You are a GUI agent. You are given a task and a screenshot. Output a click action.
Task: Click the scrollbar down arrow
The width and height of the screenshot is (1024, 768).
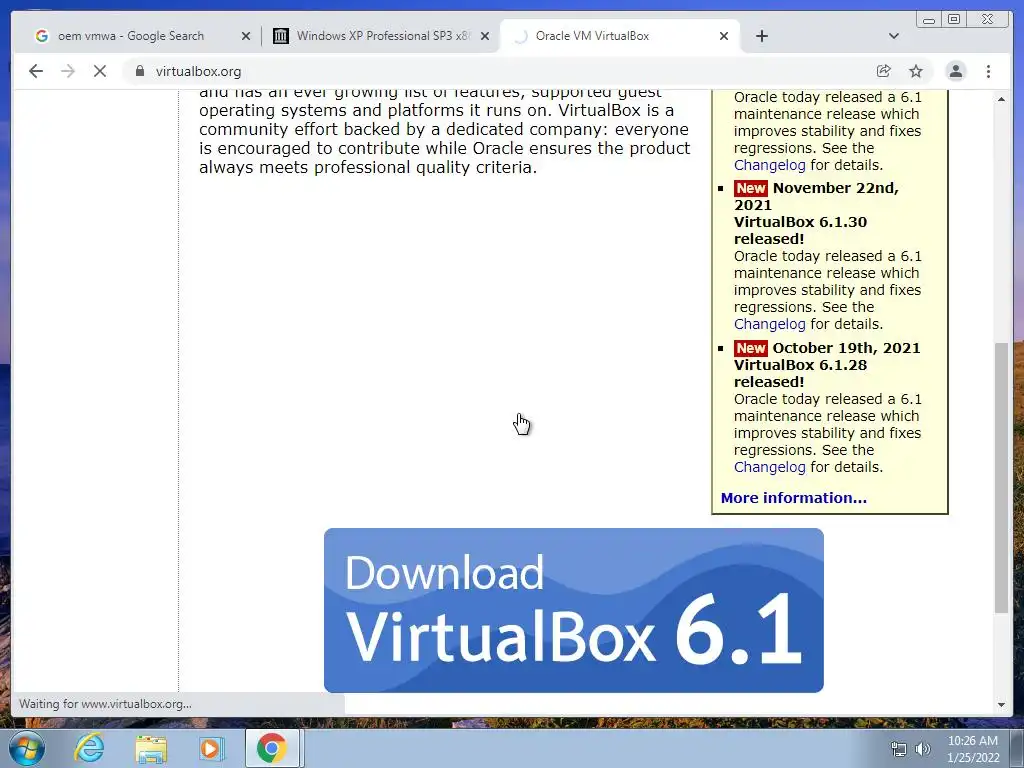pyautogui.click(x=1001, y=705)
